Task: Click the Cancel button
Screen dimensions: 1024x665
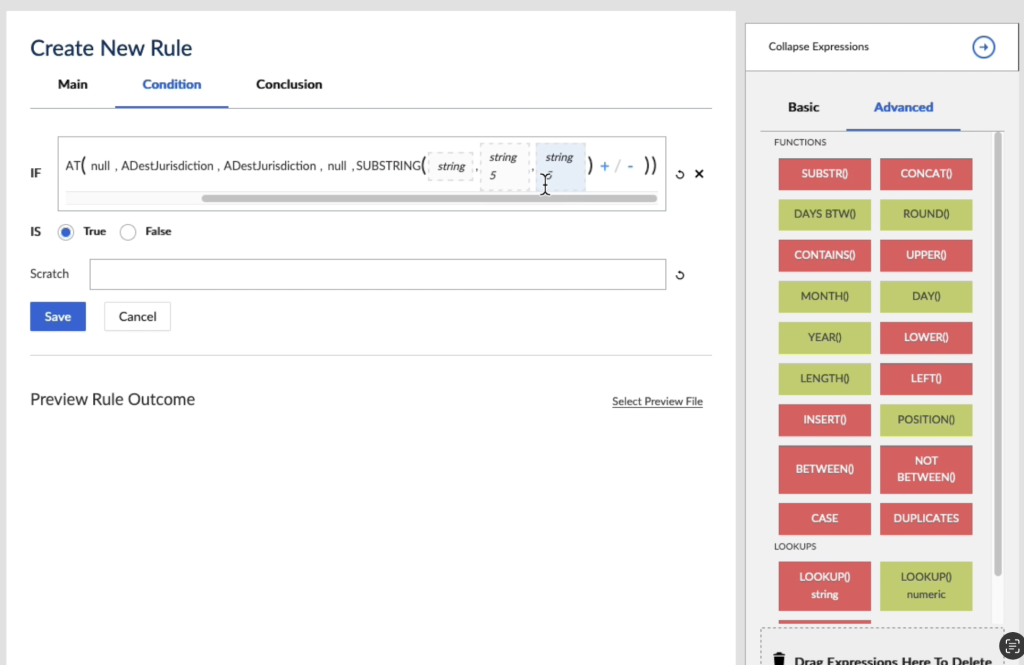Action: pyautogui.click(x=137, y=317)
